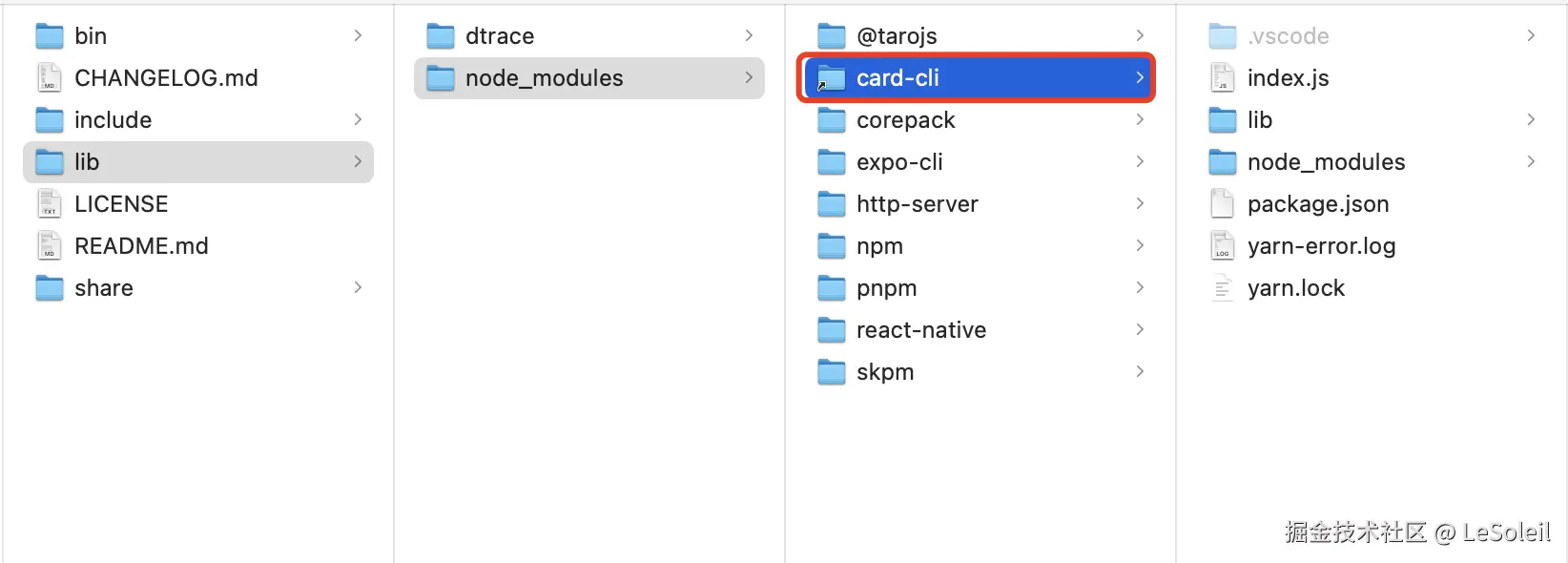1568x563 pixels.
Task: Select the skpm folder
Action: [x=884, y=372]
